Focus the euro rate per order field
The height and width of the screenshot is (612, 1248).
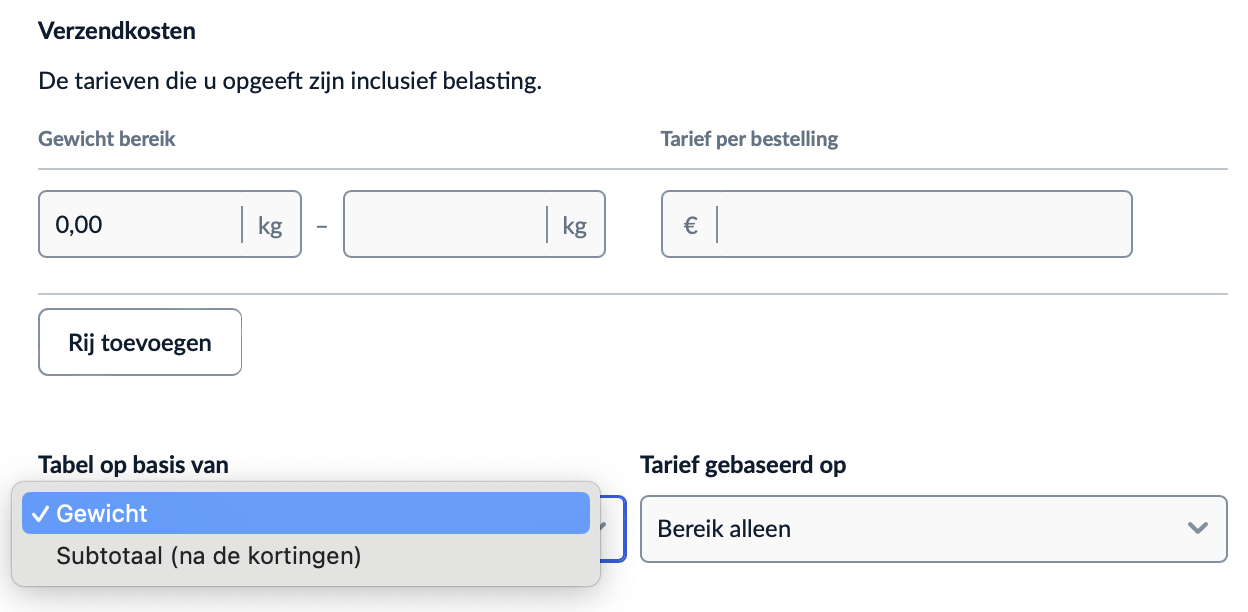pos(920,225)
